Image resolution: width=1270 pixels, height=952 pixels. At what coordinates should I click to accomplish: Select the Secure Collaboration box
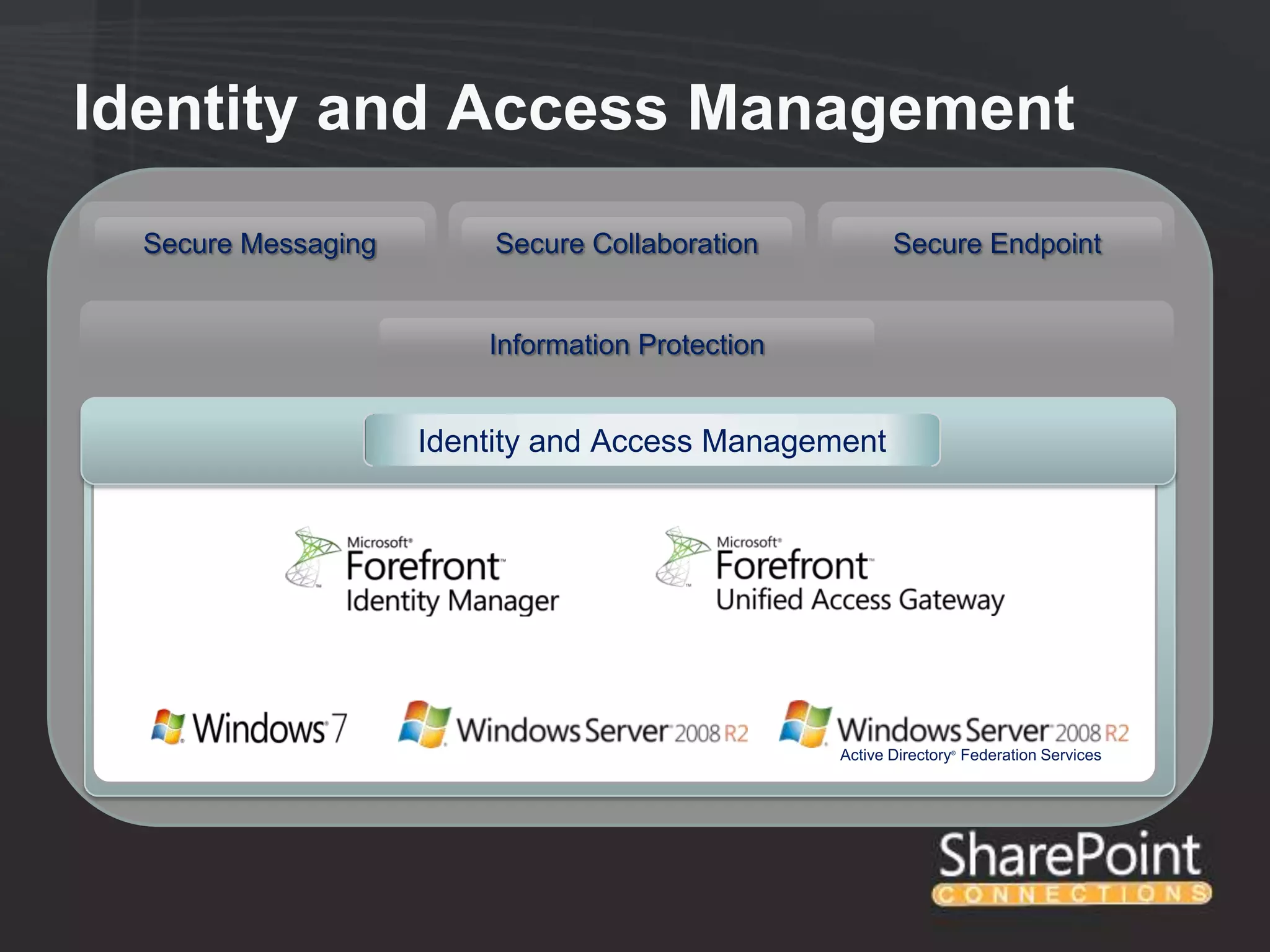pos(626,244)
